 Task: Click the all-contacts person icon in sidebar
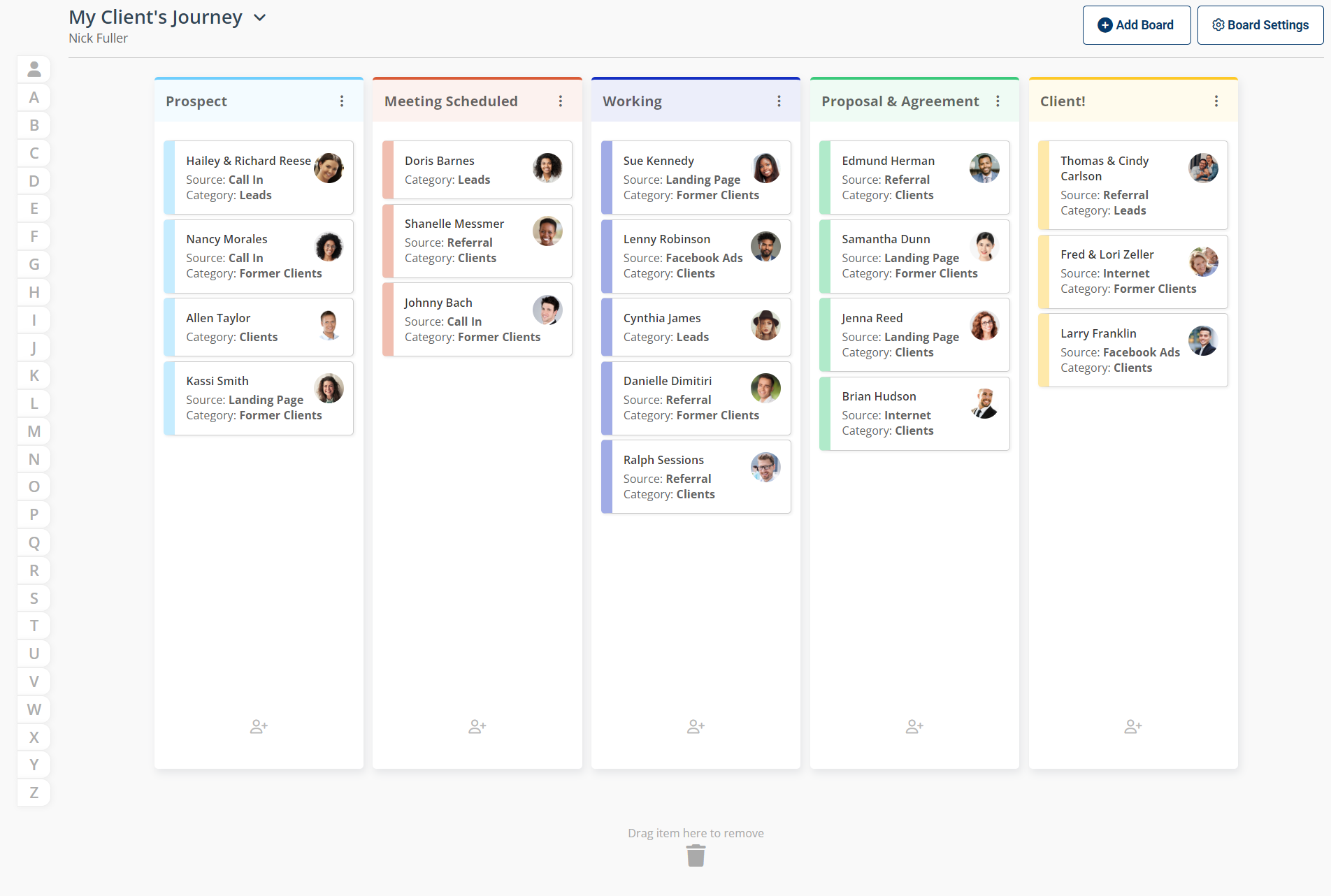pyautogui.click(x=34, y=69)
